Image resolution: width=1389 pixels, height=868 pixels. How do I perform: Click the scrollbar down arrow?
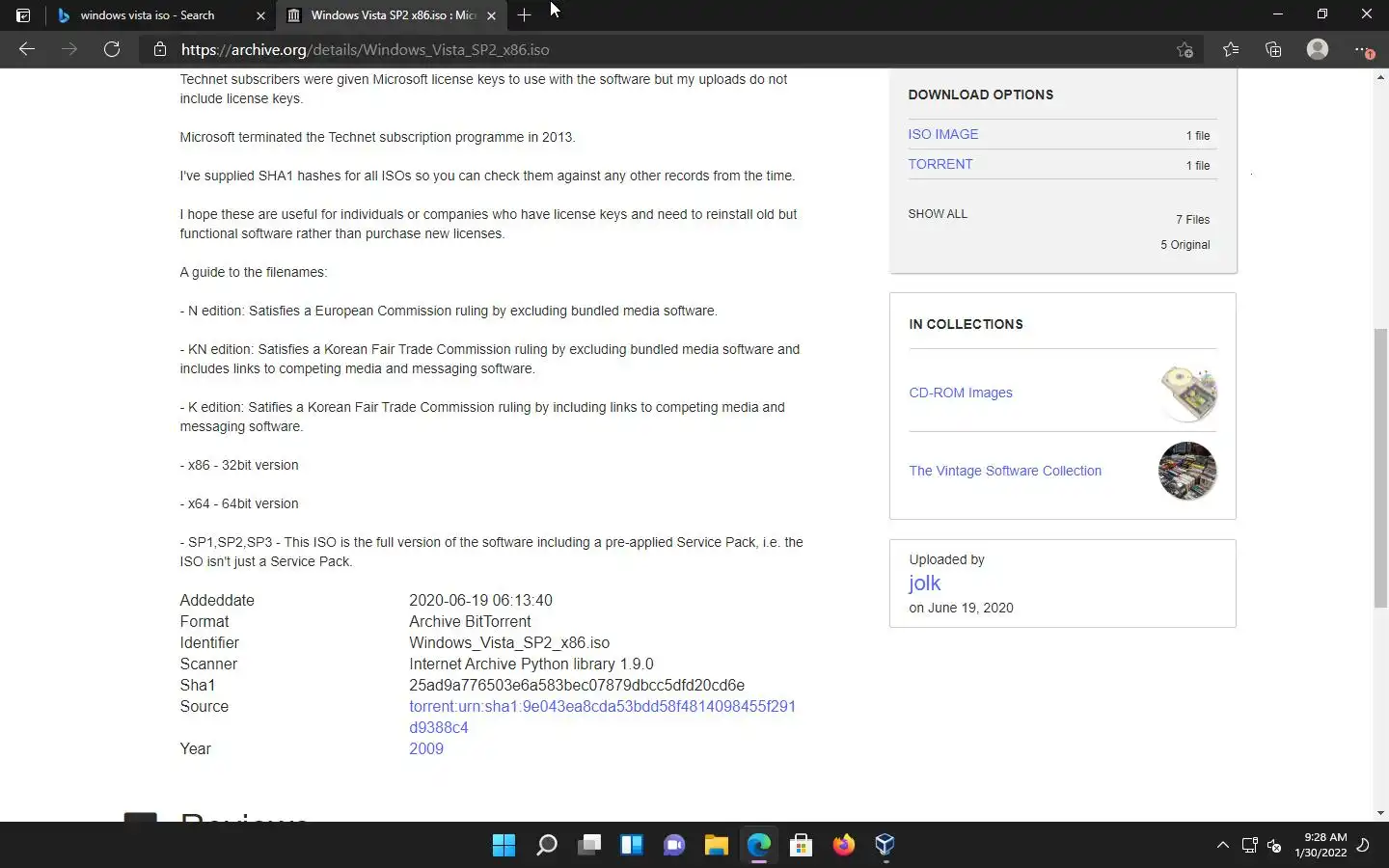tap(1380, 813)
